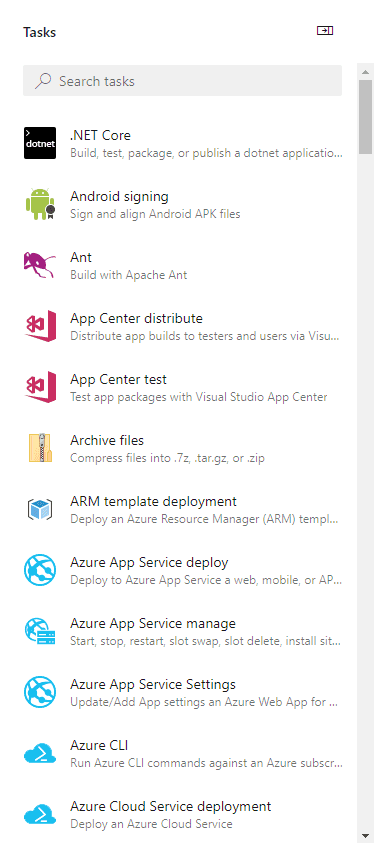
Task: Click the Tasks panel heading
Action: (x=39, y=32)
